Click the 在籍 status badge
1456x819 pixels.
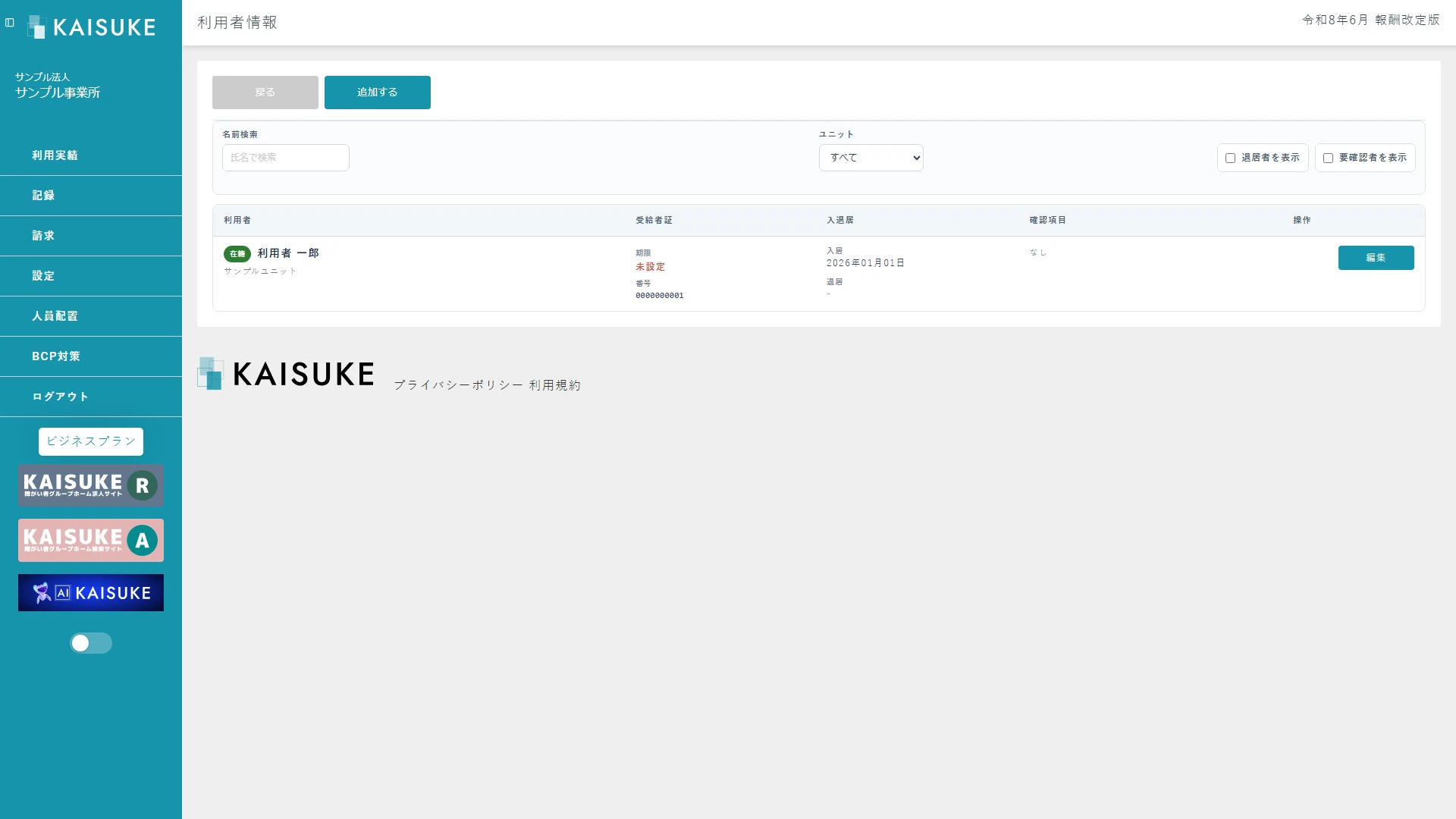pos(237,254)
